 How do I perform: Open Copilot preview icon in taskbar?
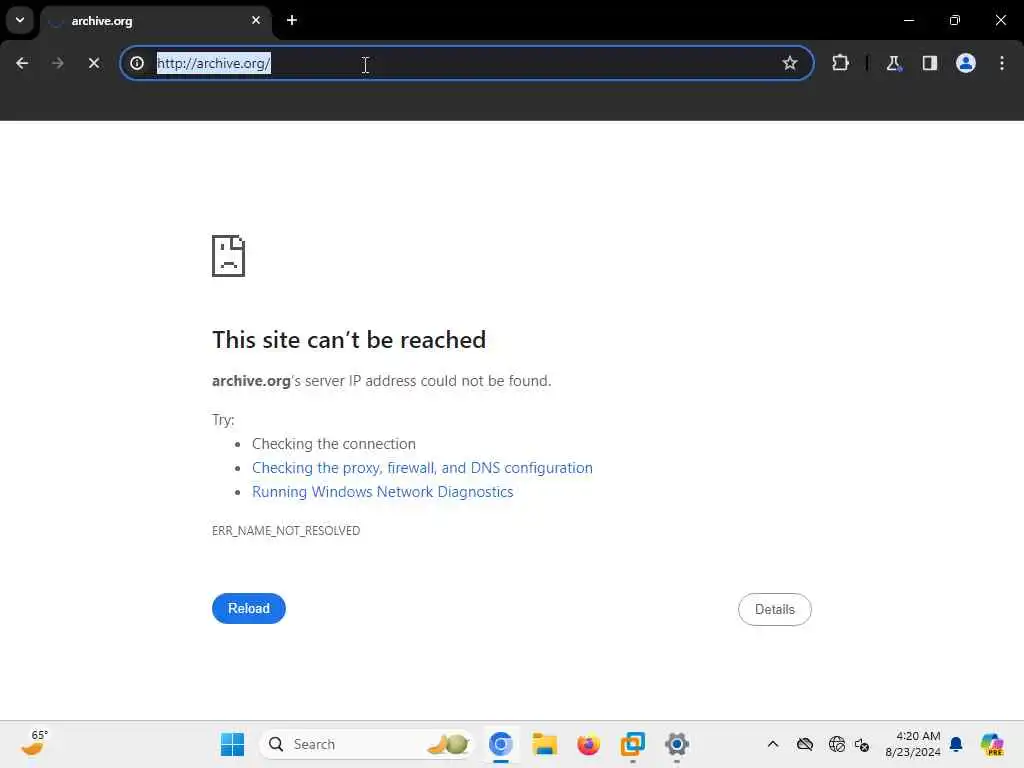(992, 744)
